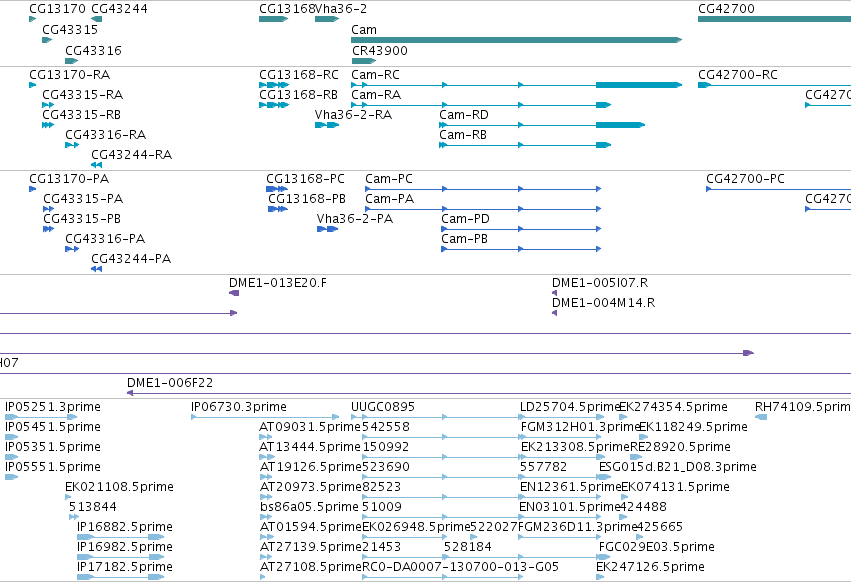Click transcript CG13168-RC
Screen dimensions: 851x582
coord(299,74)
